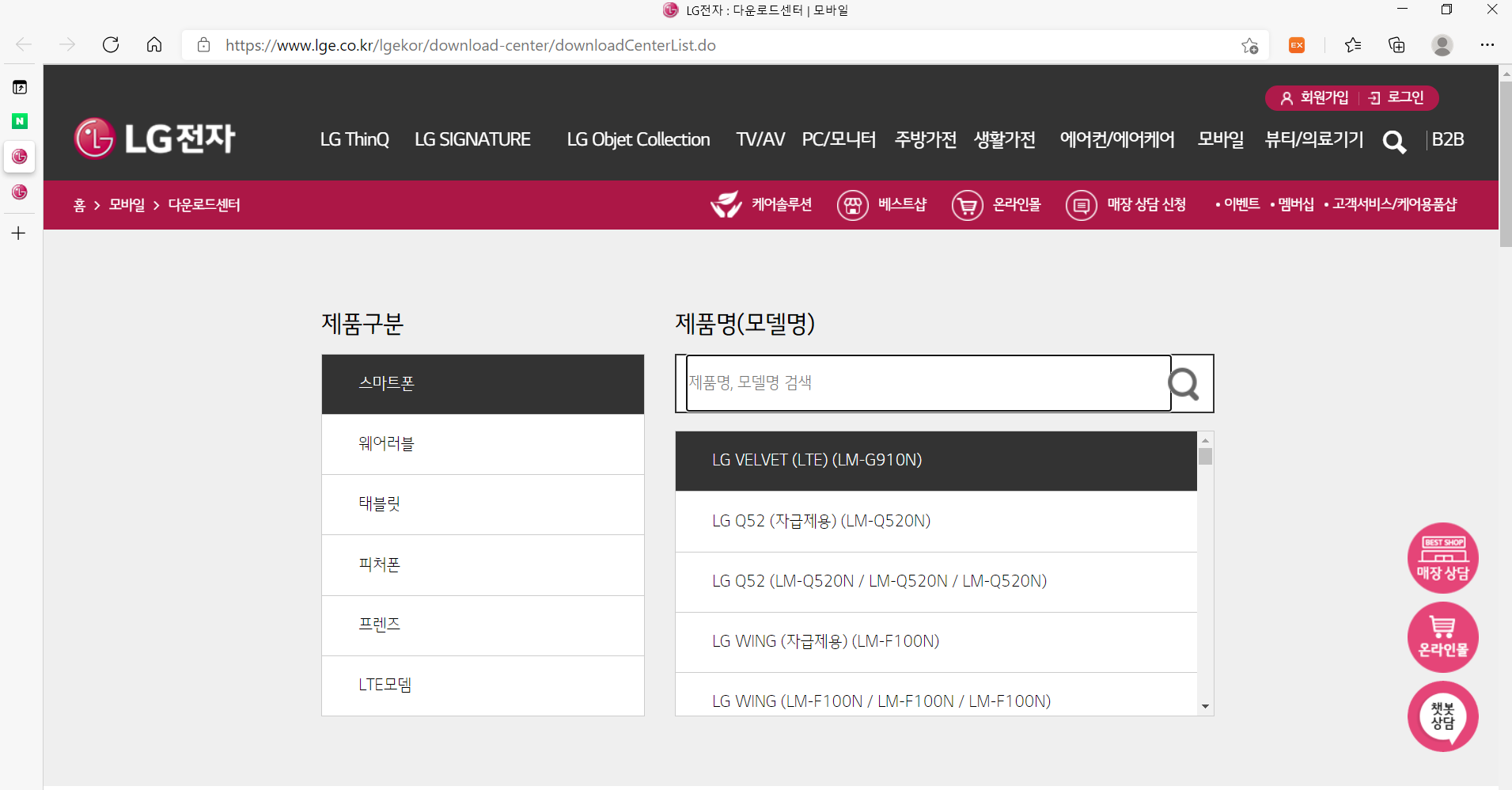Open LG ThinQ menu
Image resolution: width=1512 pixels, height=790 pixels.
pyautogui.click(x=354, y=139)
